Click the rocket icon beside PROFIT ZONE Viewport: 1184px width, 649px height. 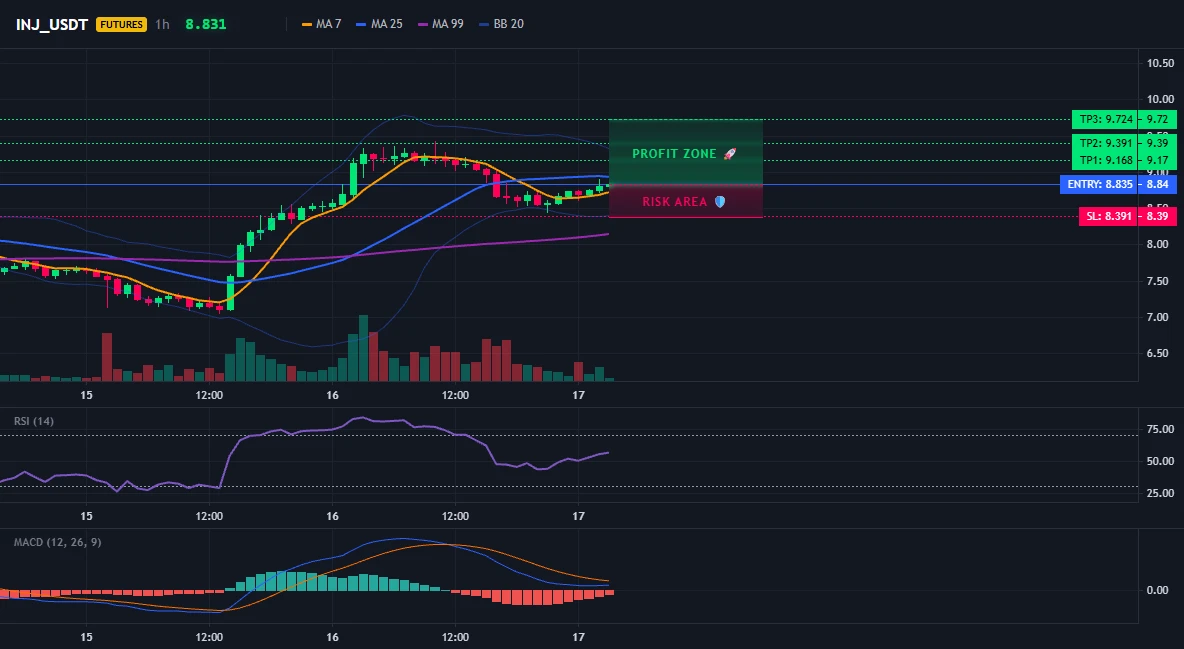click(x=729, y=153)
